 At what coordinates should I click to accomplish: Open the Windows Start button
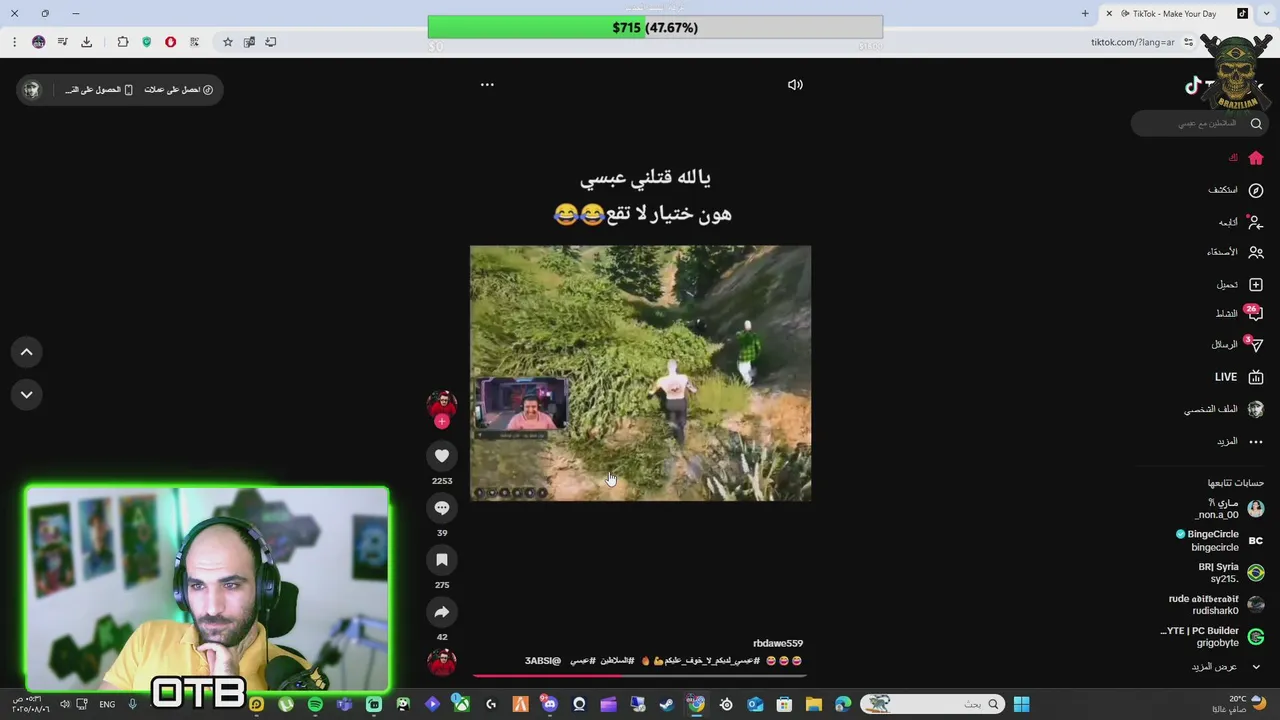[1021, 705]
